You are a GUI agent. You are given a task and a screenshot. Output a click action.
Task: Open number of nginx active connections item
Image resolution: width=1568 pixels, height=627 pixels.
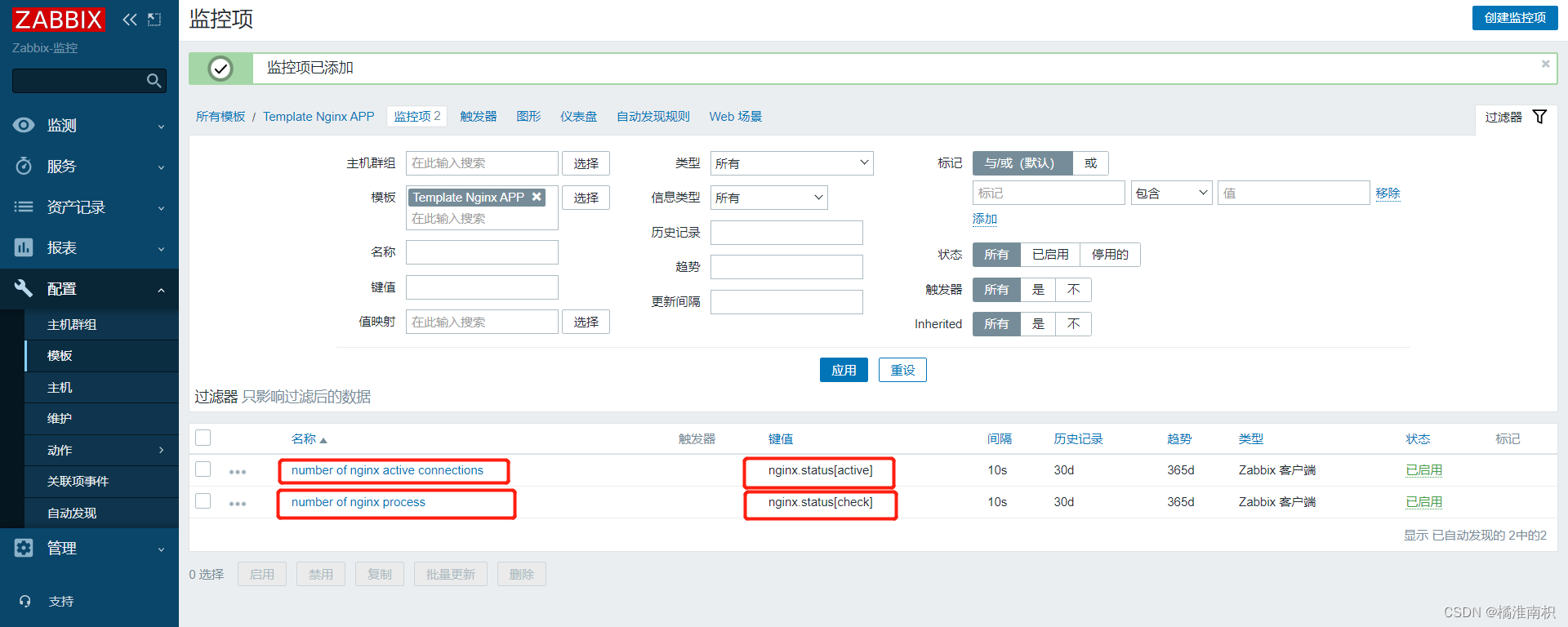(x=387, y=470)
